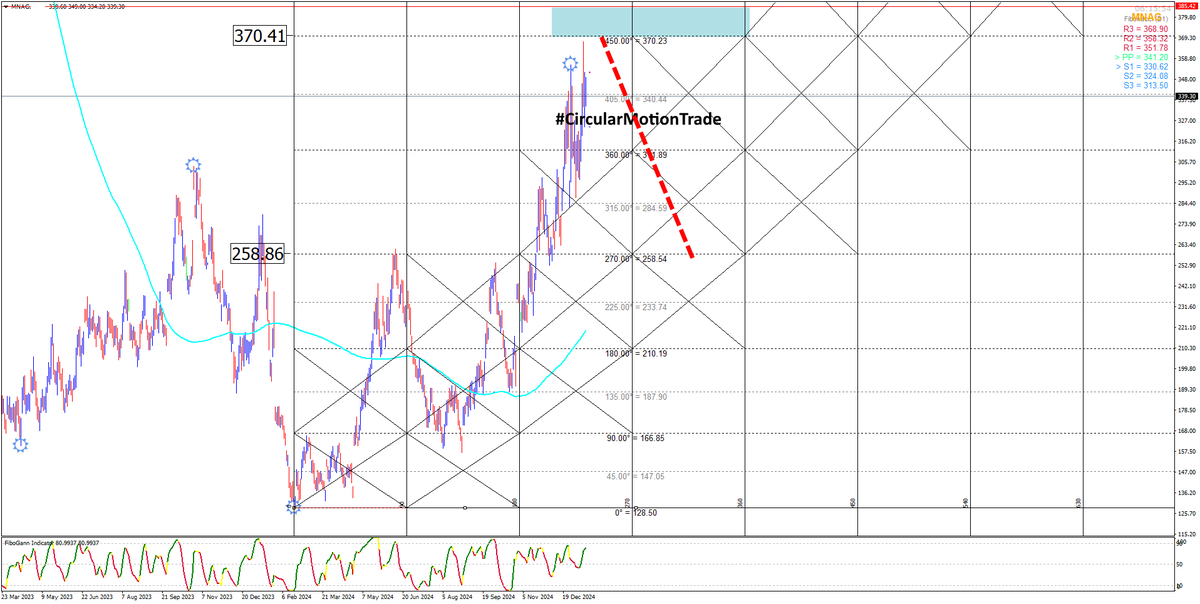Screen dimensions: 1200x604
Task: Open the MNAG chart symbol dropdown arrow
Action: tap(5, 5)
